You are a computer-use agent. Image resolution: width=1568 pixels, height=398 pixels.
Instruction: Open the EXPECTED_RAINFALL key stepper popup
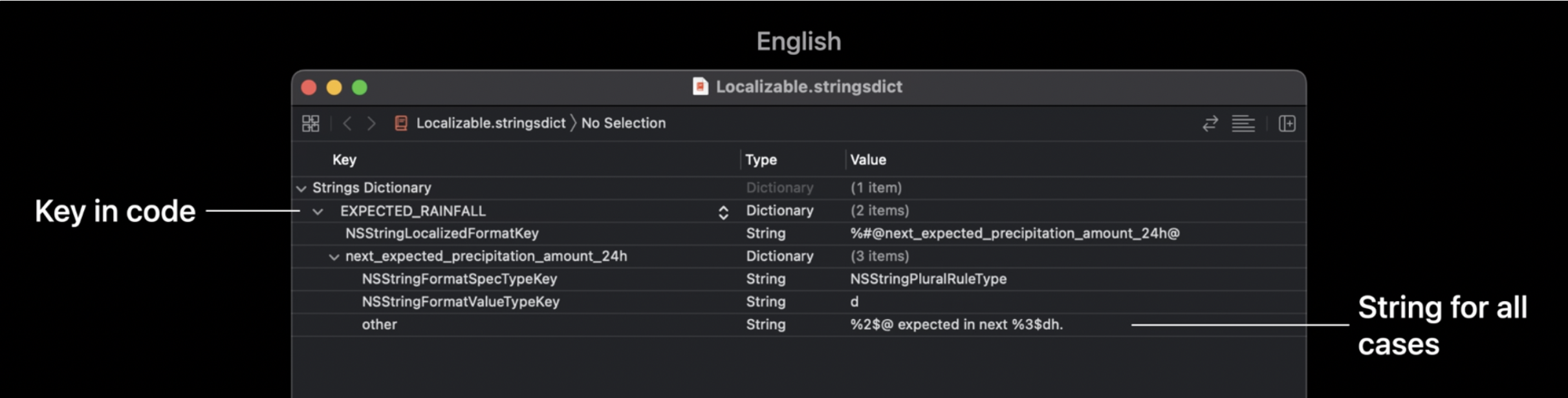point(723,212)
